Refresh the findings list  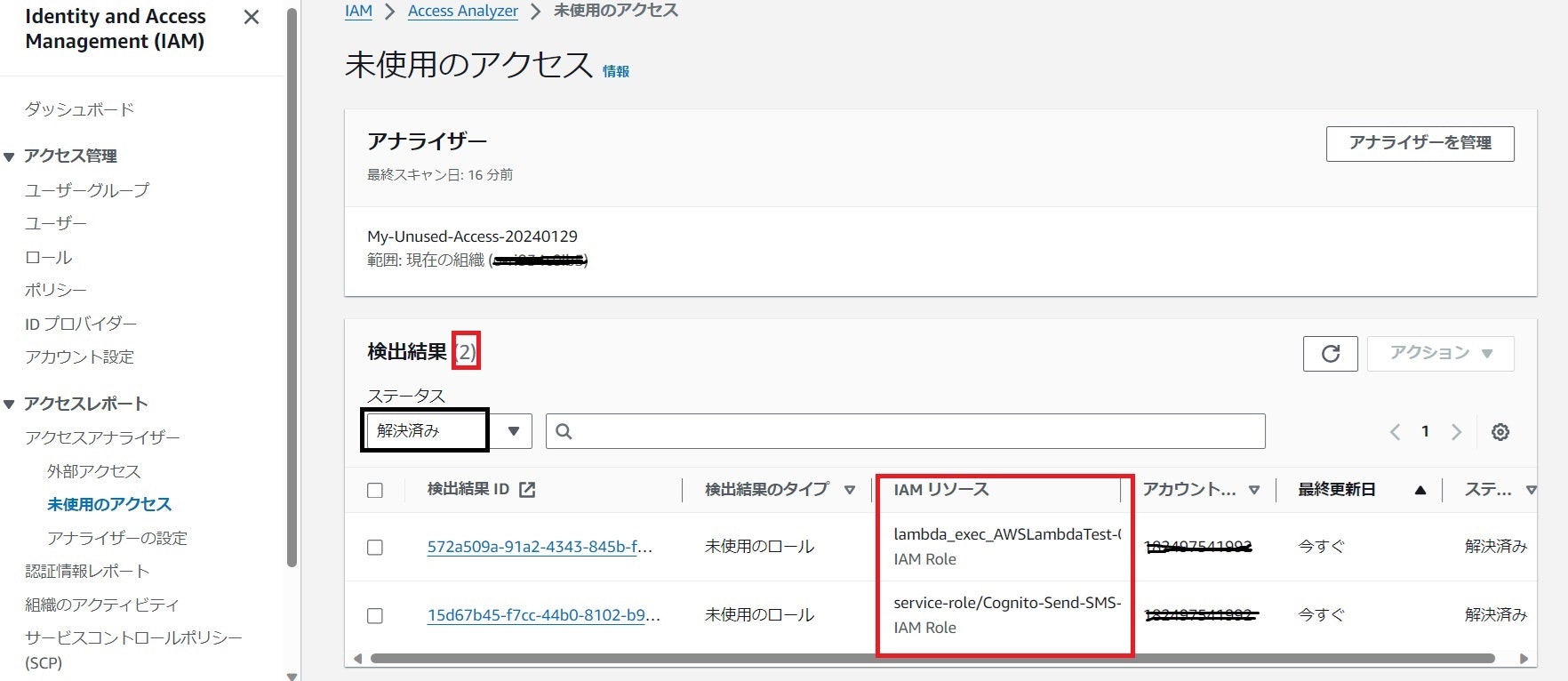1330,354
